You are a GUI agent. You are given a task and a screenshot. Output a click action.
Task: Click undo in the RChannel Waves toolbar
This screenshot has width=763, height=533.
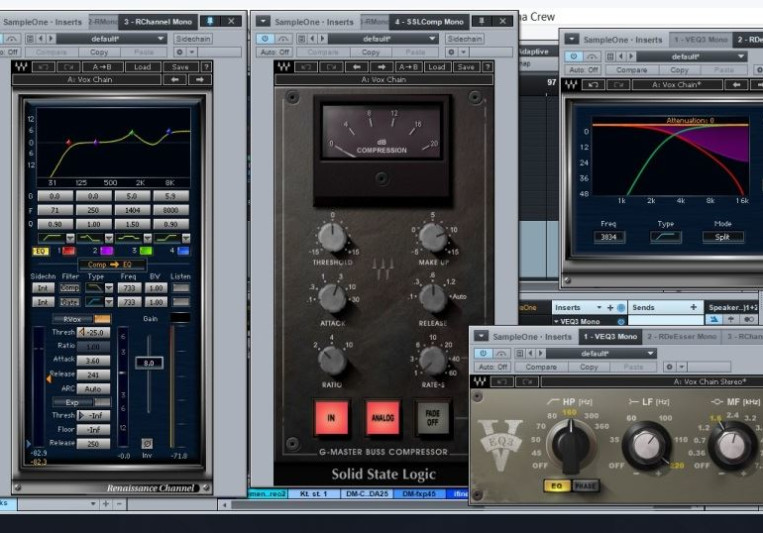(x=43, y=67)
